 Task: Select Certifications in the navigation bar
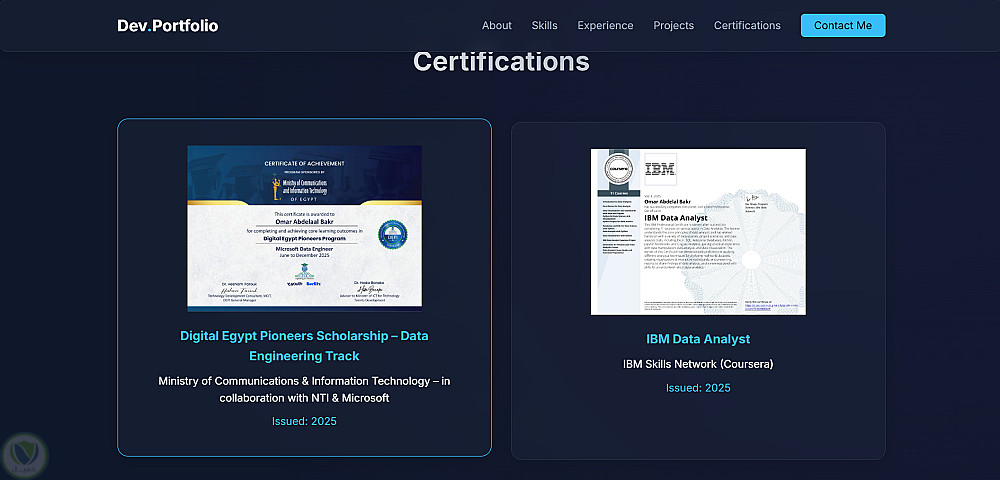tap(747, 25)
